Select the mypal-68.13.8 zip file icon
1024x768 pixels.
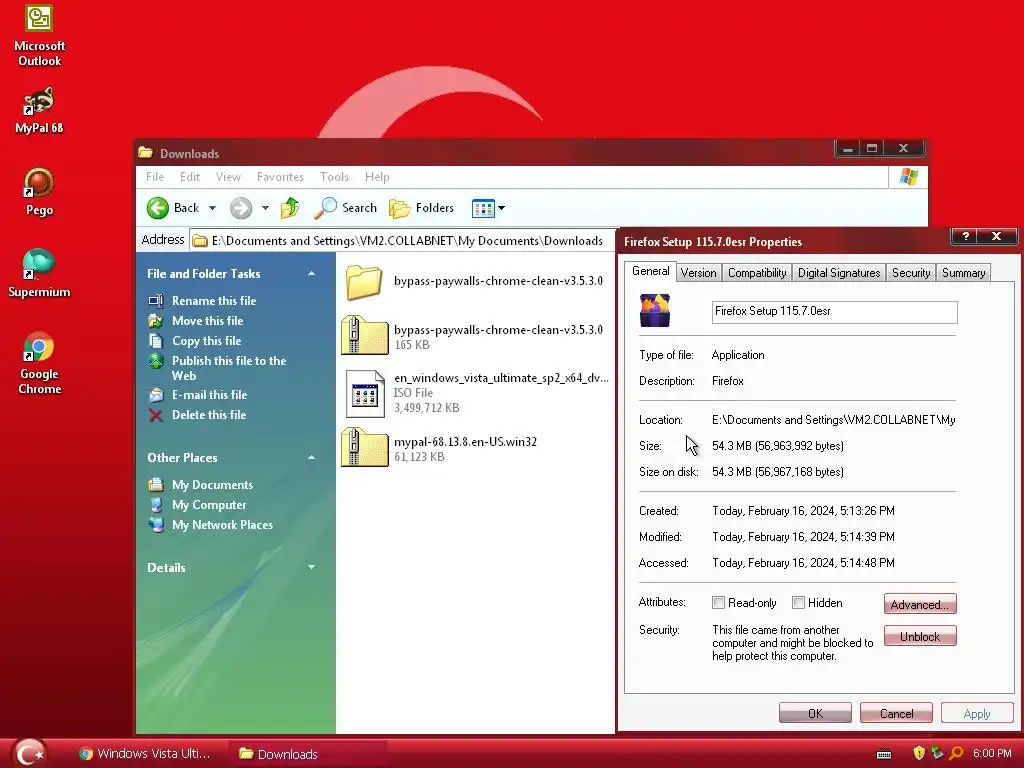click(x=364, y=447)
